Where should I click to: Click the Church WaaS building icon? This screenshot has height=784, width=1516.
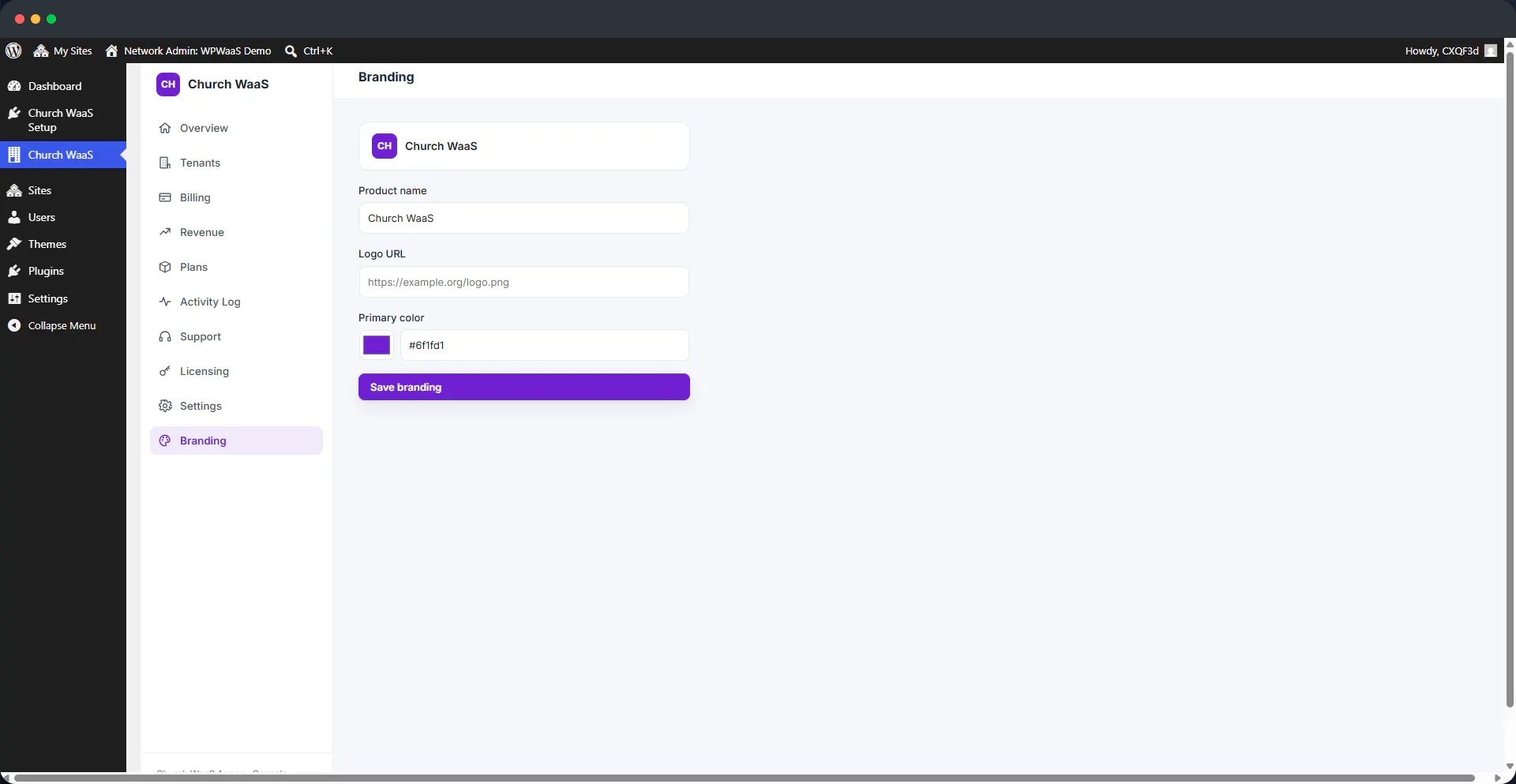(x=14, y=155)
